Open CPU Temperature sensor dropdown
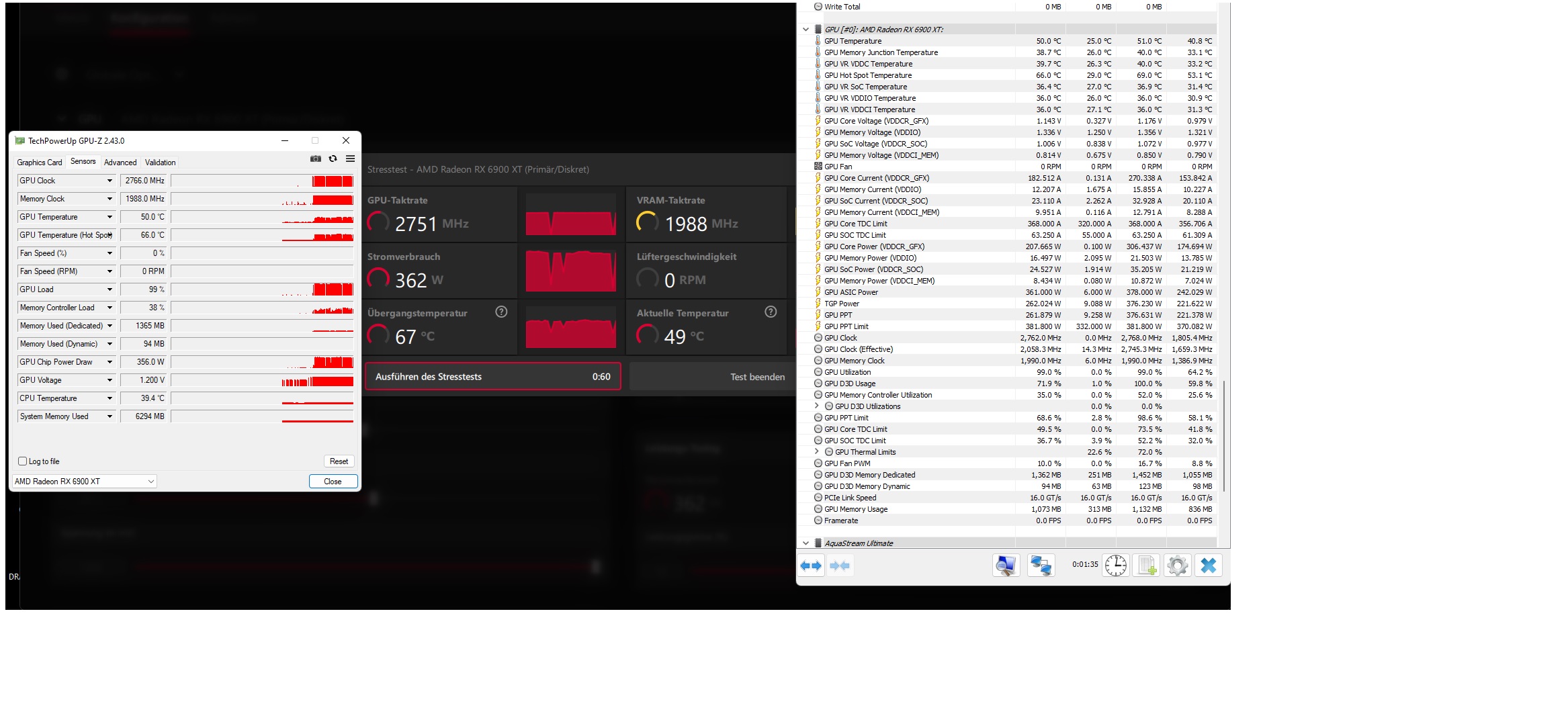The image size is (1568, 720). 110,398
